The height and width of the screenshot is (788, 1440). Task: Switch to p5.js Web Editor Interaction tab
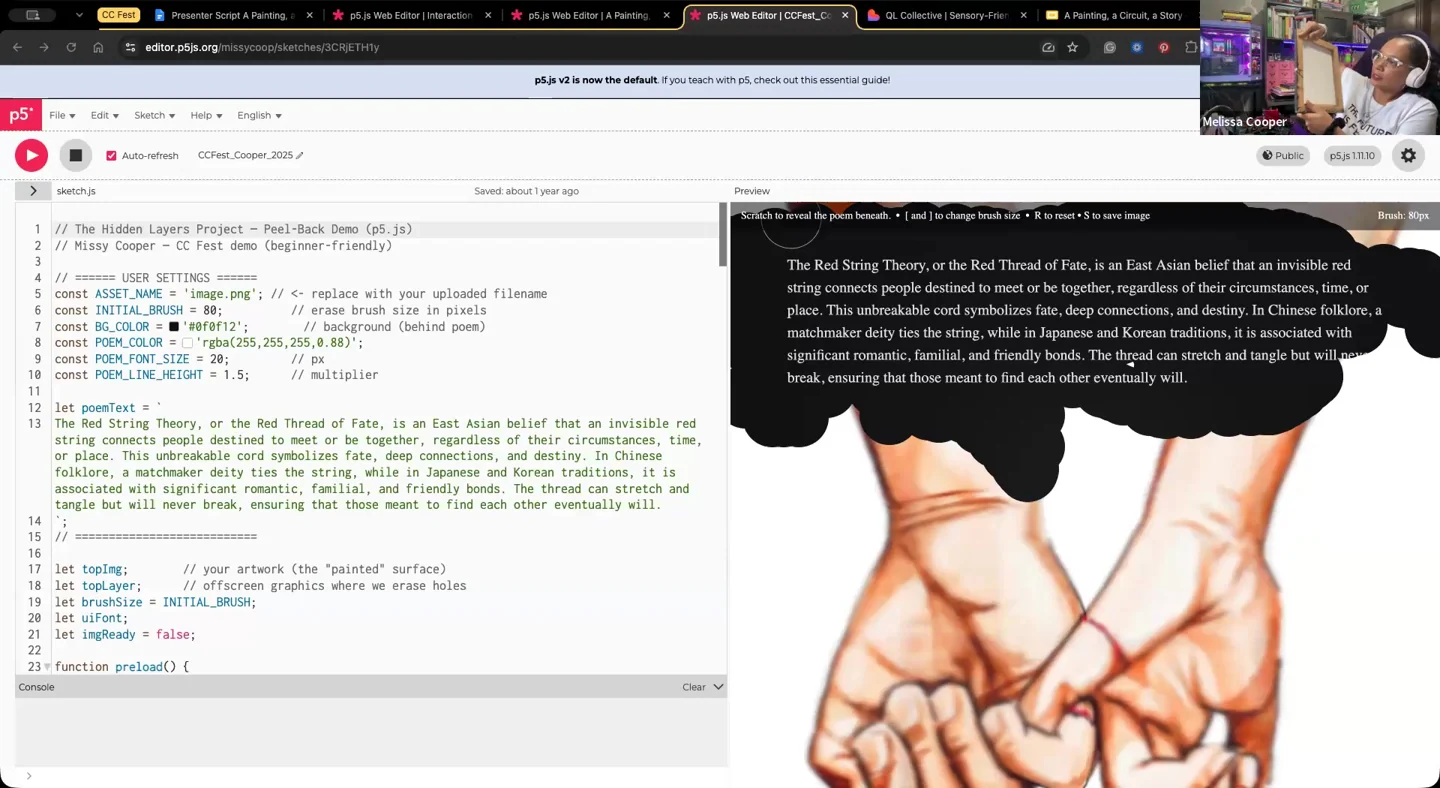coord(411,15)
